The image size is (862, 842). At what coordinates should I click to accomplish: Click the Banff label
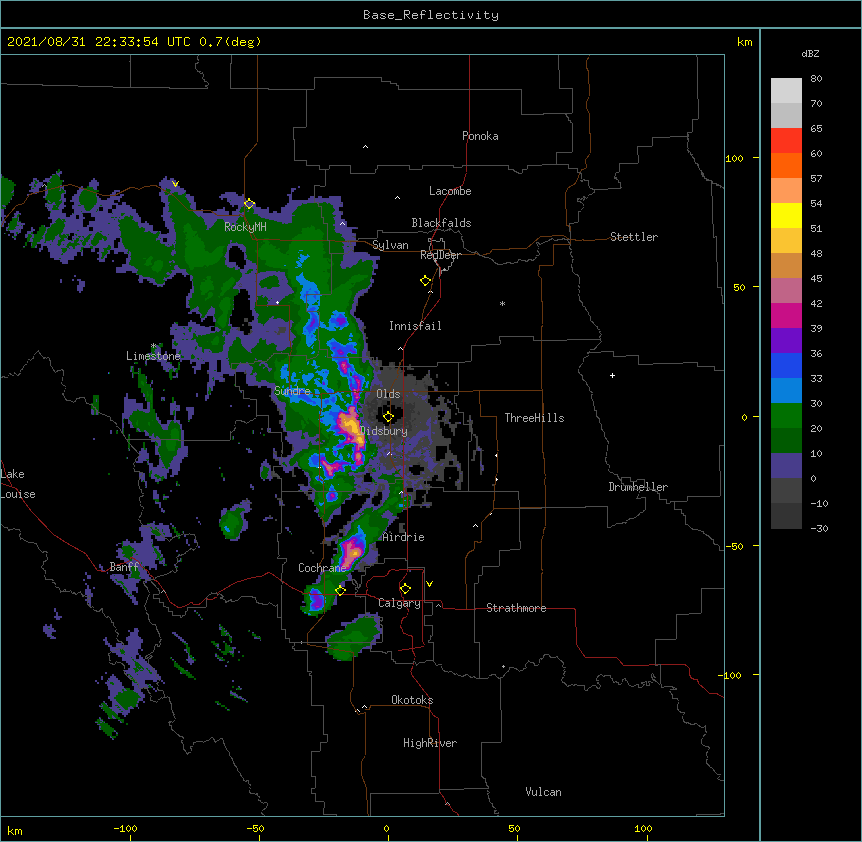[x=124, y=567]
